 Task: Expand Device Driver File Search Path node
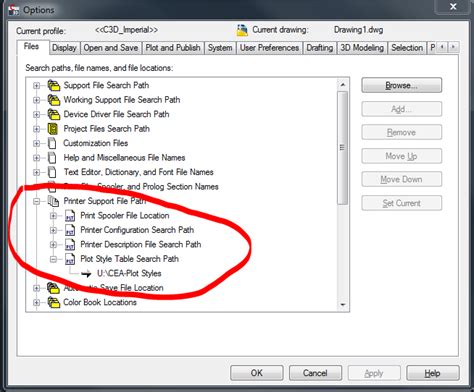coord(36,115)
